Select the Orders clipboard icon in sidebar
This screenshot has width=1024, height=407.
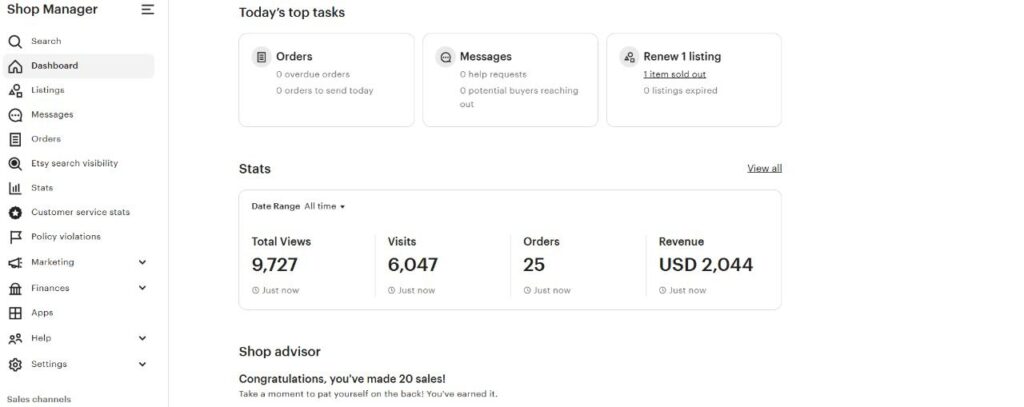click(15, 139)
